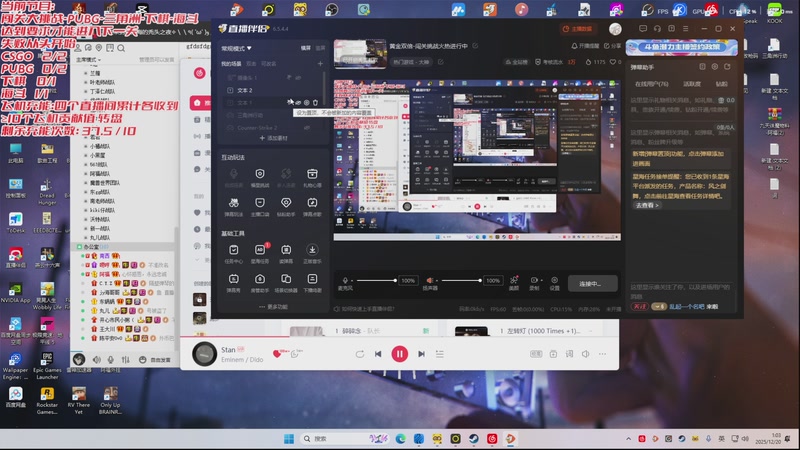The height and width of the screenshot is (450, 800).
Task: Click the user avatar in 直播伴侣 header
Action: [x=615, y=29]
